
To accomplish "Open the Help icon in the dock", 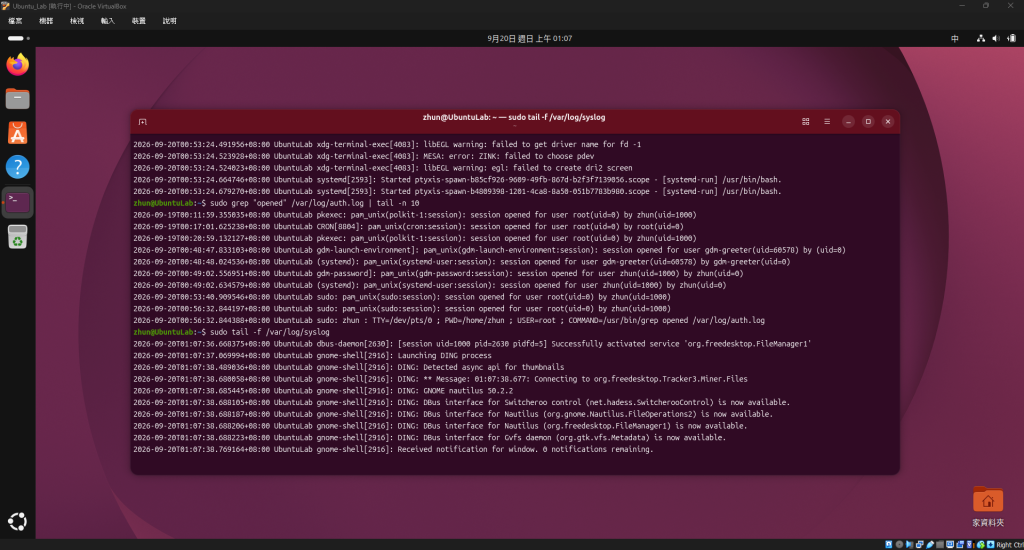I will click(x=18, y=167).
